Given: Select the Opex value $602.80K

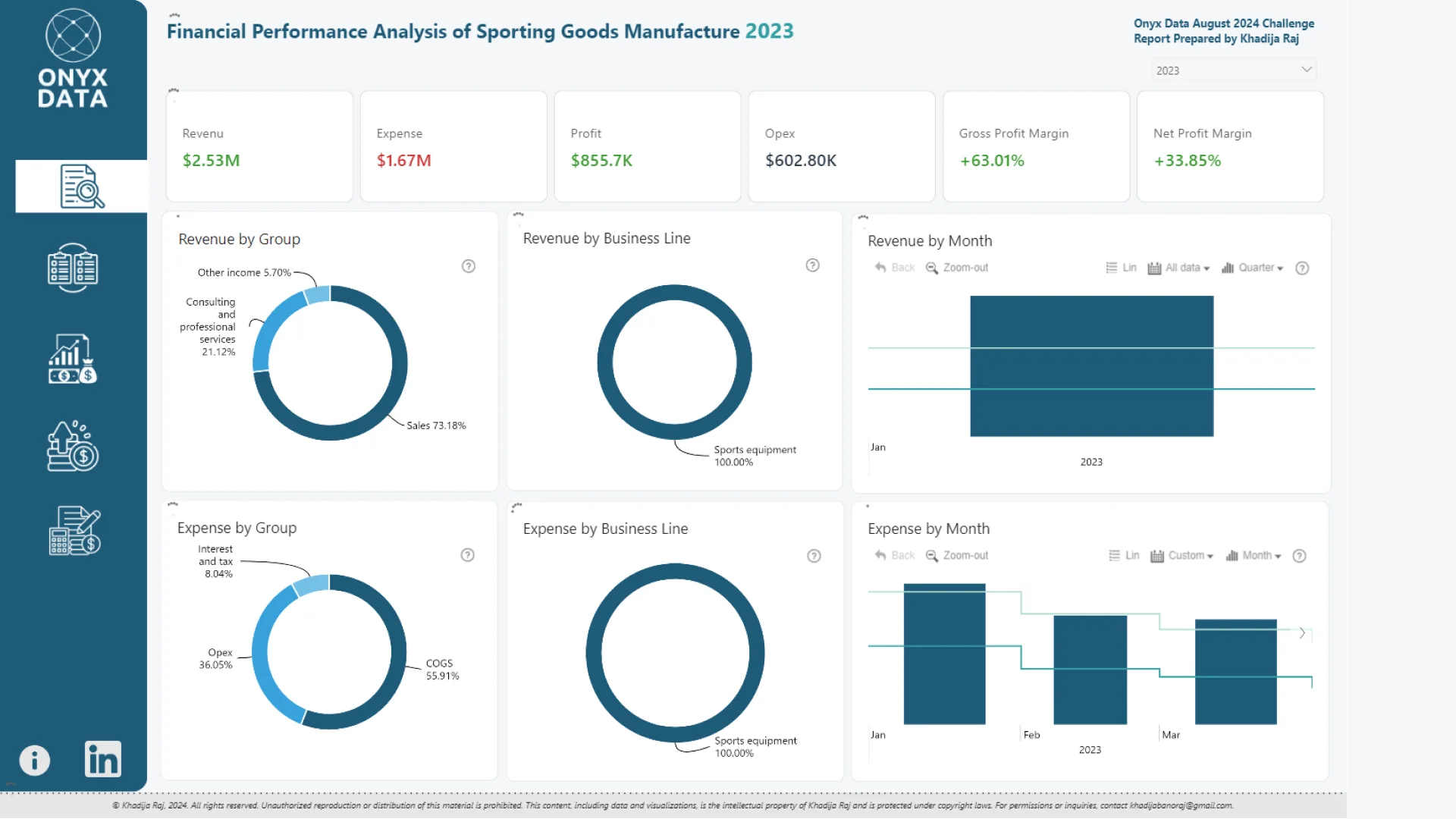Looking at the screenshot, I should pos(801,161).
